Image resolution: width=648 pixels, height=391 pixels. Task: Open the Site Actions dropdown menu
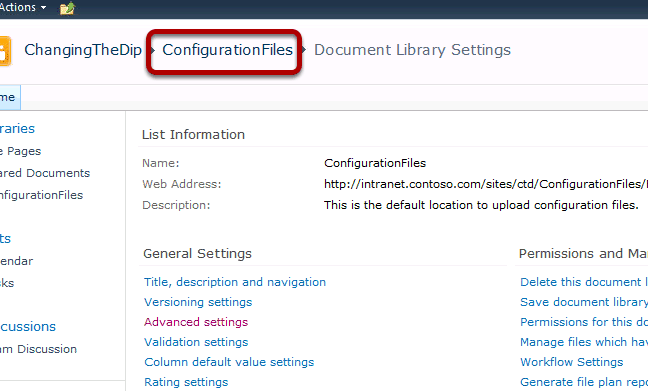tap(23, 7)
